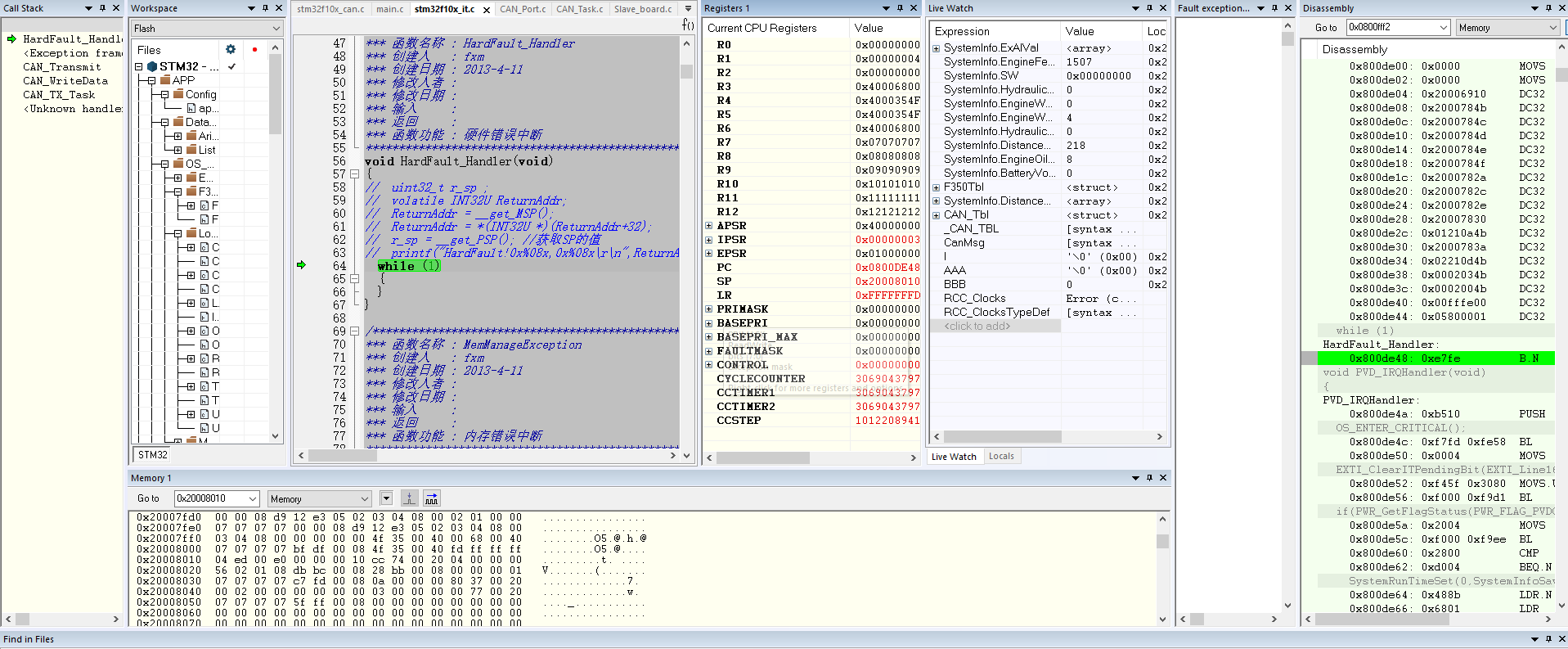This screenshot has width=1568, height=649.
Task: Collapse the STM32 project root node
Action: click(139, 66)
